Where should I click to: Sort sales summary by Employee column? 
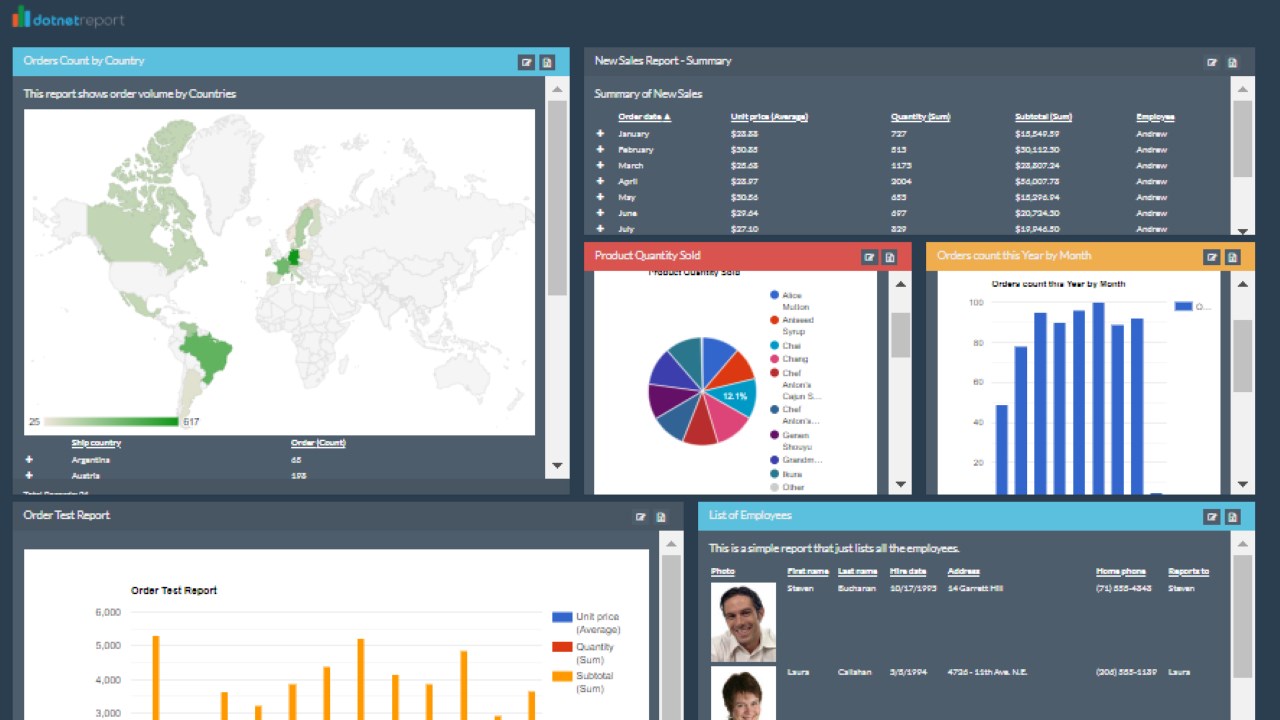point(1155,117)
